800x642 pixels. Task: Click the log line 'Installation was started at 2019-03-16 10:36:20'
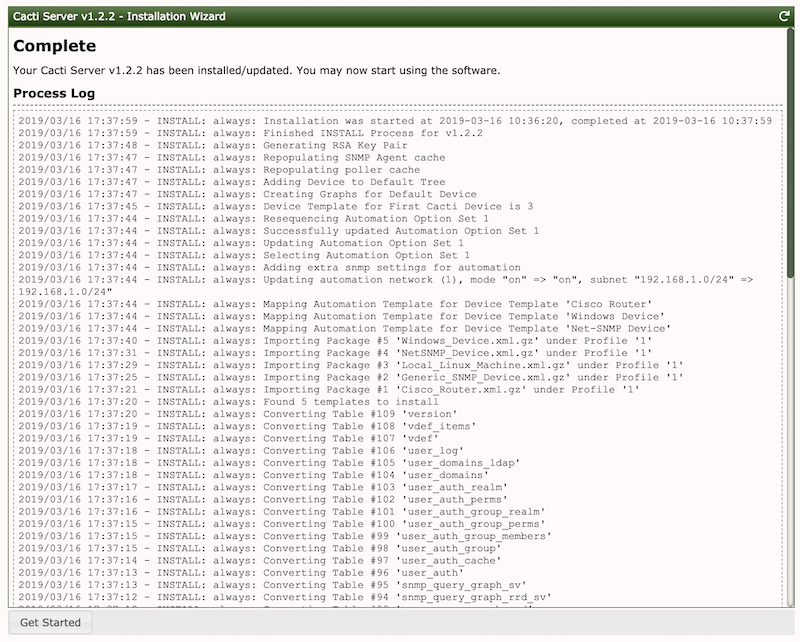coord(395,121)
